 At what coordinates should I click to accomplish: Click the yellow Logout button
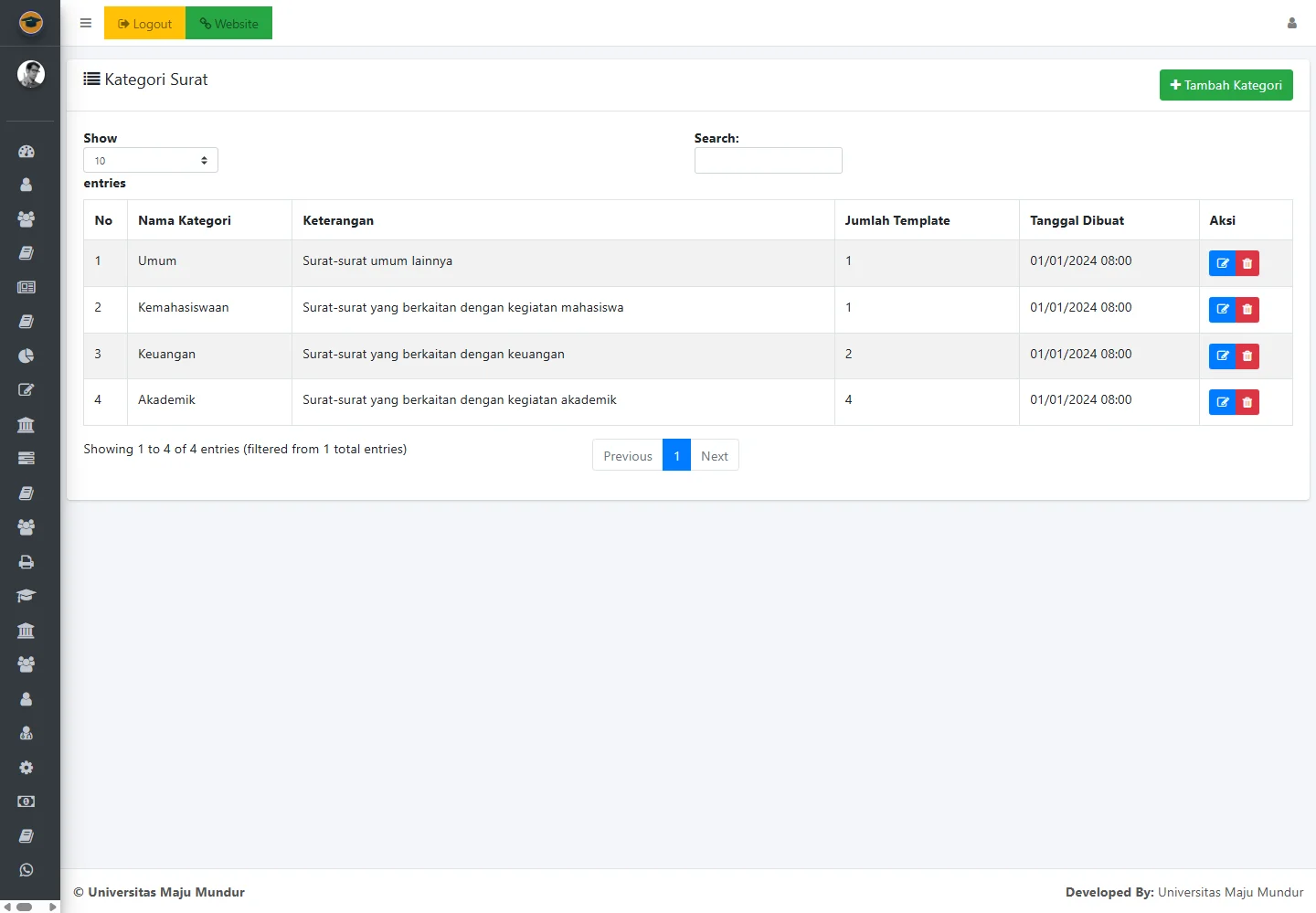tap(144, 24)
